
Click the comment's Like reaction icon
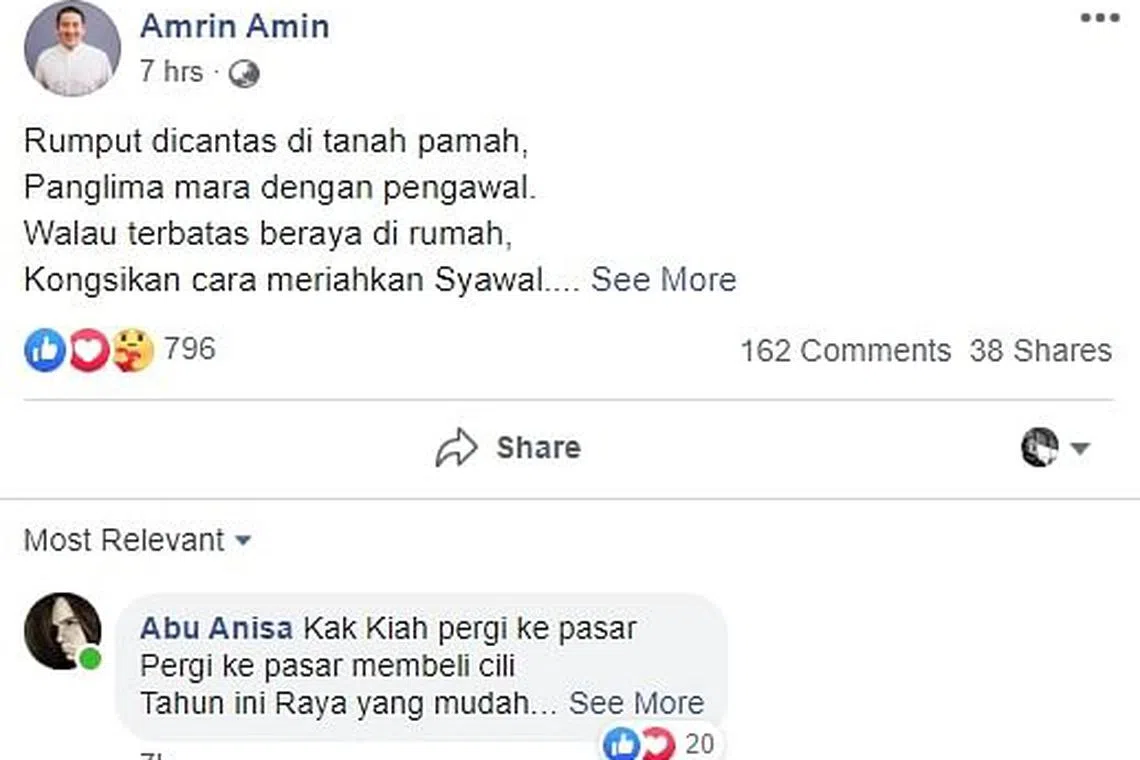(x=621, y=744)
